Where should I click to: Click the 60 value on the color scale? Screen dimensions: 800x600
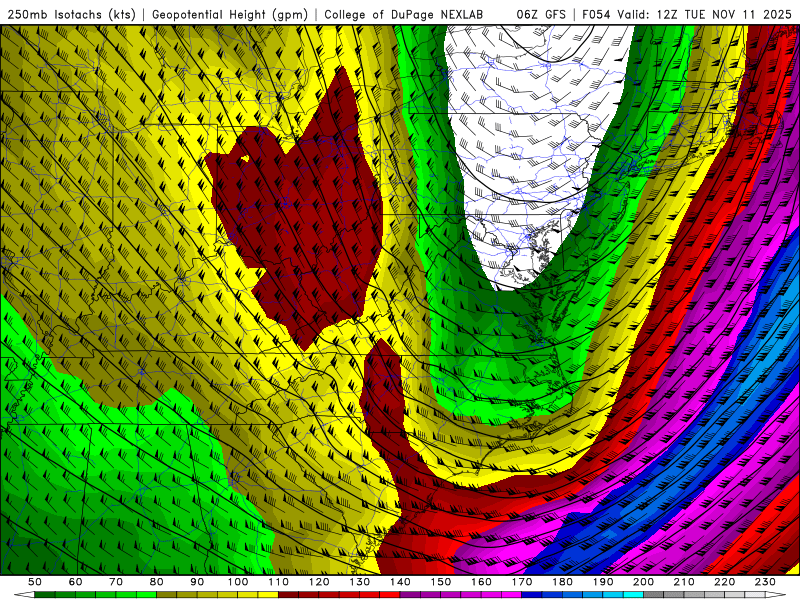click(76, 582)
